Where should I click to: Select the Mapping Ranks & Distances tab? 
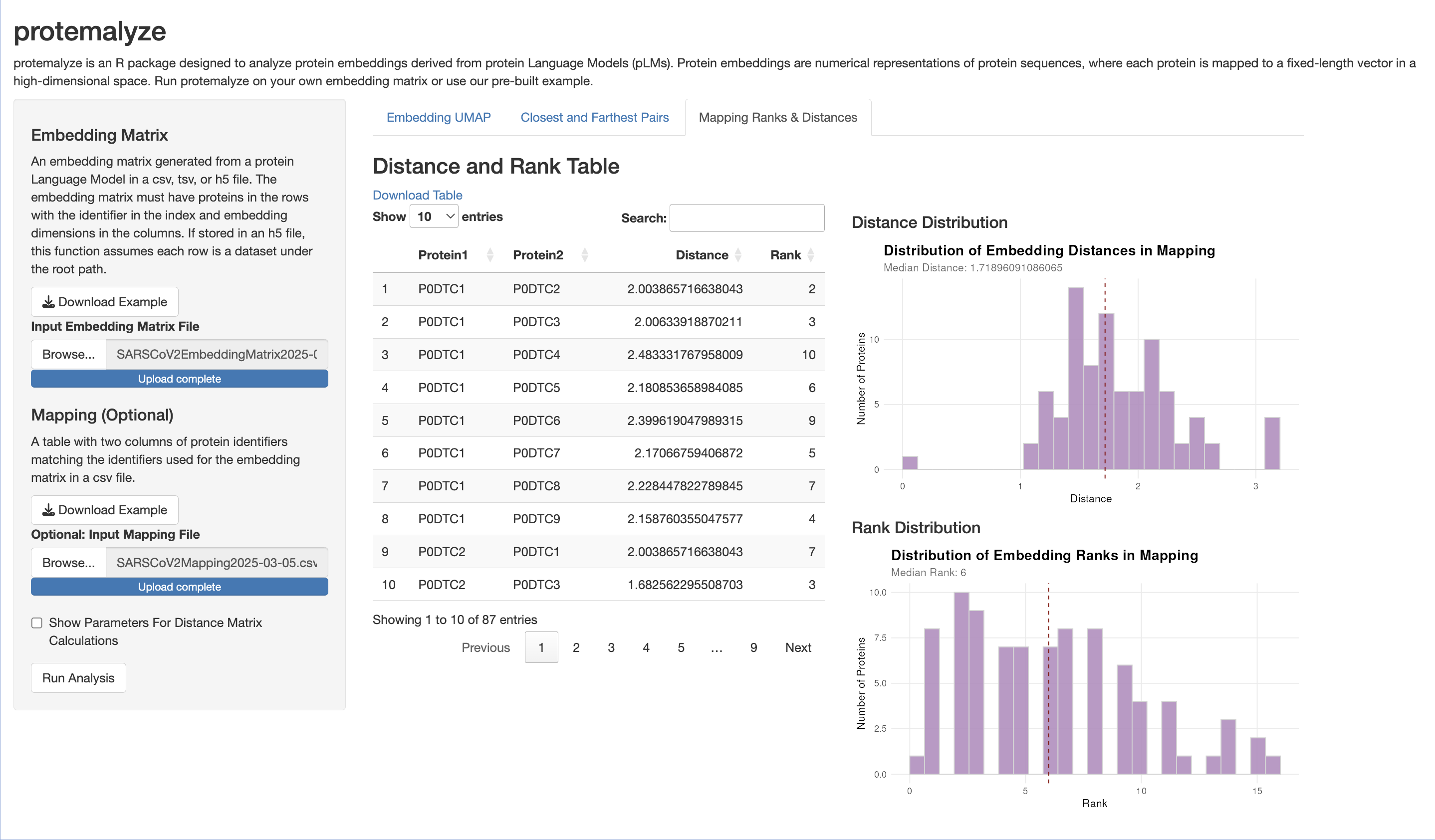point(777,117)
